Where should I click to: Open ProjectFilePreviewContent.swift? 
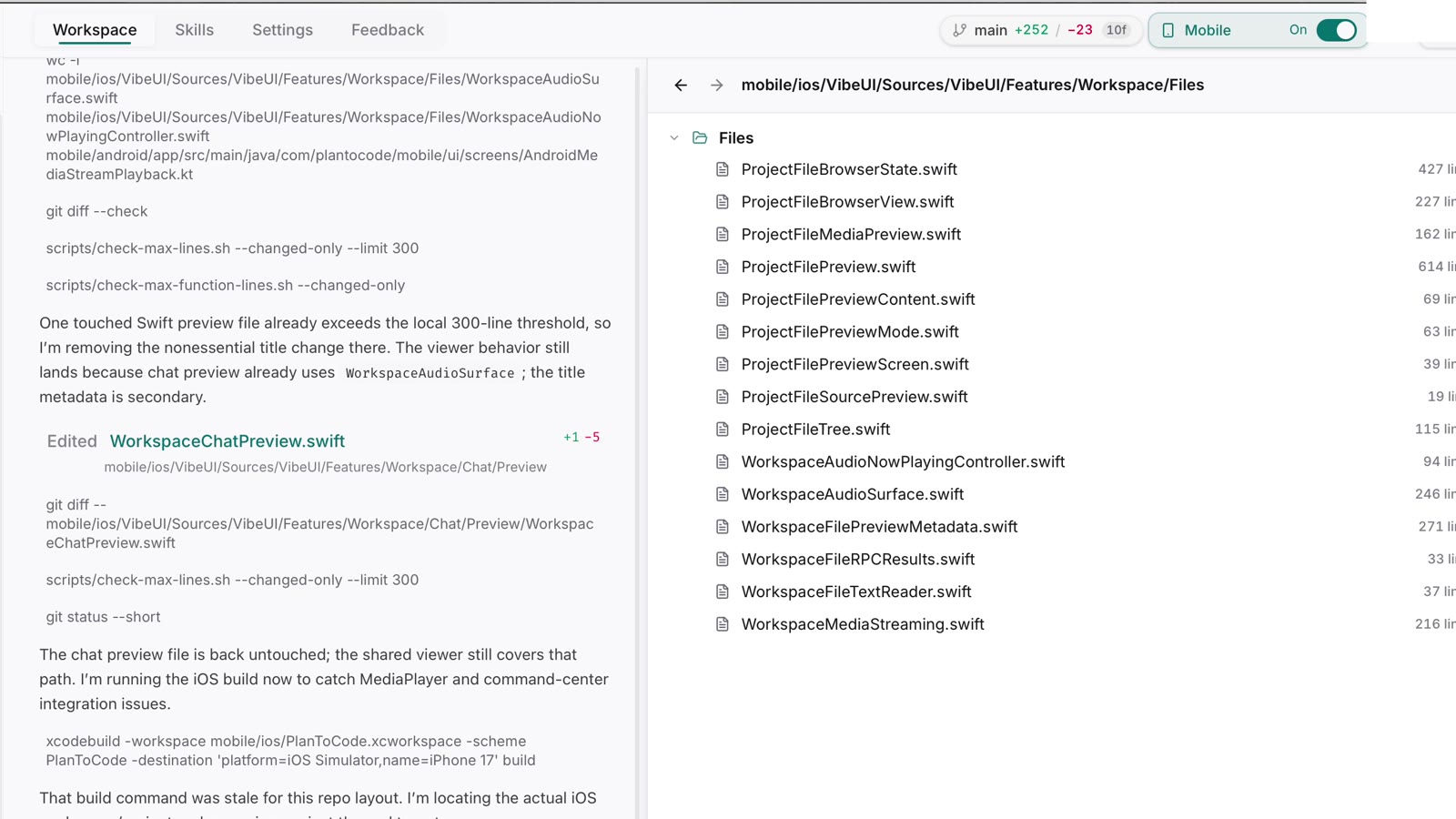[858, 299]
